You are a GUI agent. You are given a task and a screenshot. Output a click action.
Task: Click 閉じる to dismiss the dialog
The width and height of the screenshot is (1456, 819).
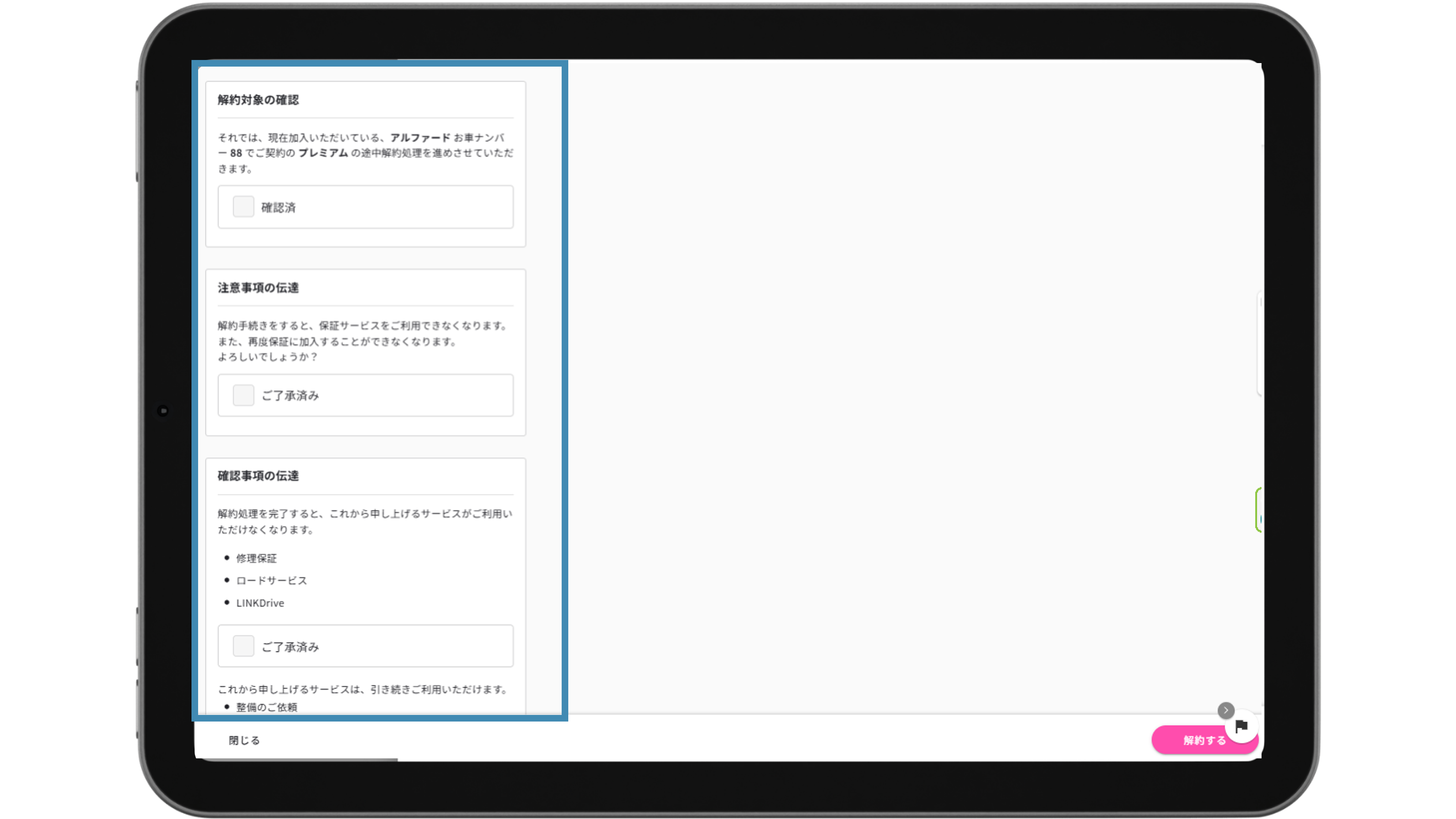tap(243, 740)
